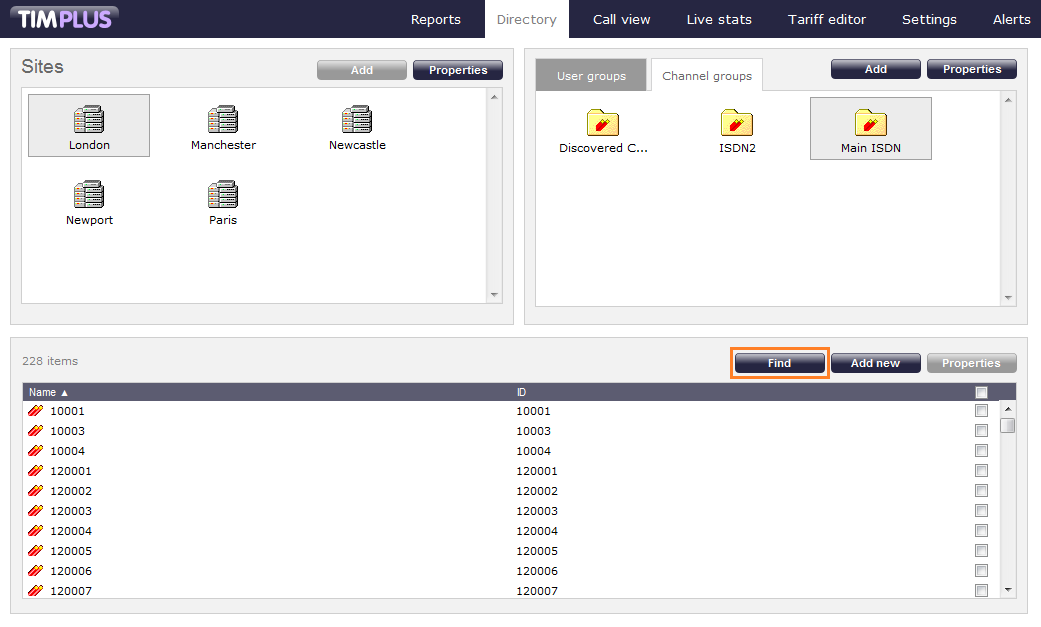
Task: Open the Call view tab
Action: pos(621,19)
